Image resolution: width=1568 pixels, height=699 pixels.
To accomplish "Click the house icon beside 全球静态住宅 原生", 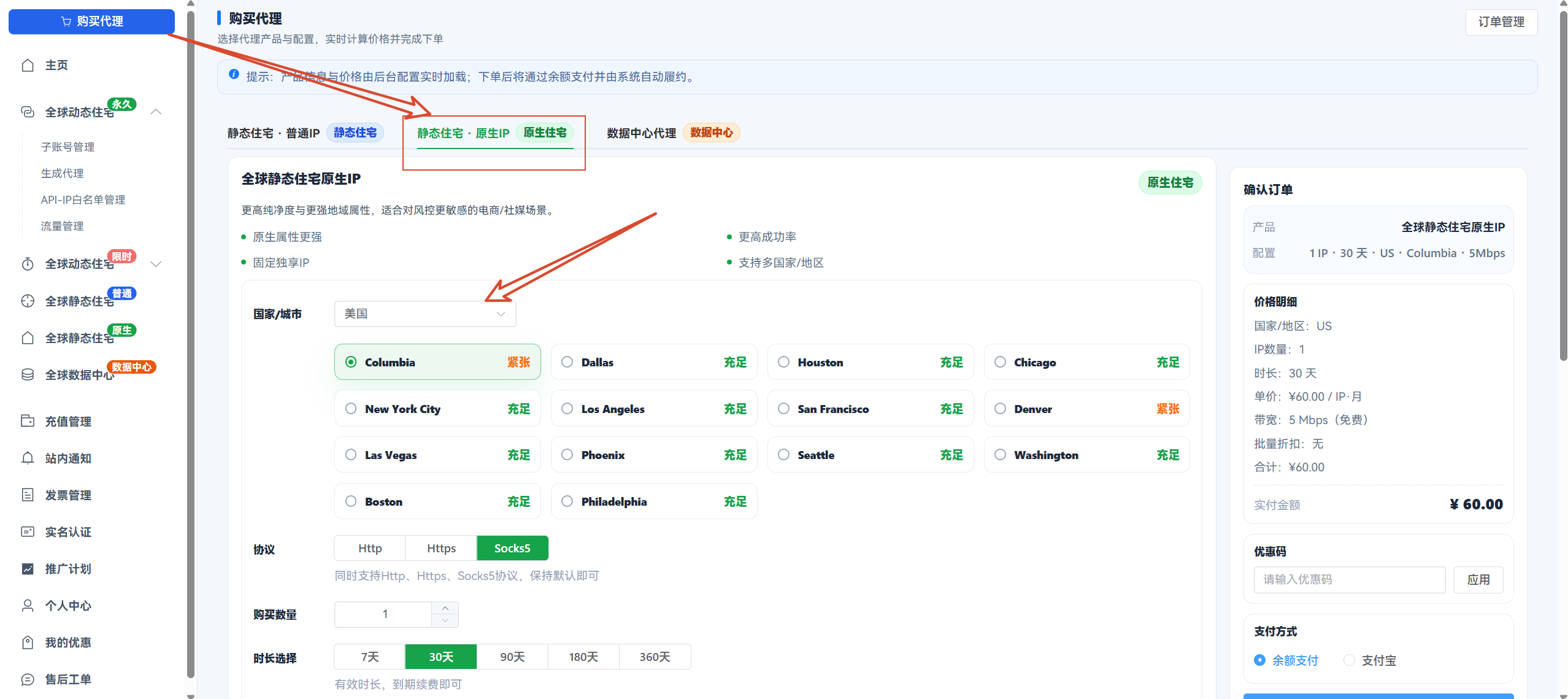I will click(x=28, y=338).
